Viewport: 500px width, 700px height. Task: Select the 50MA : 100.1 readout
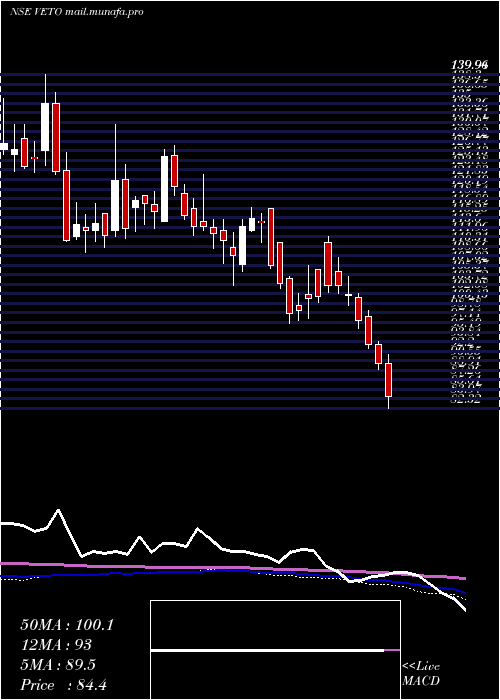click(x=67, y=625)
